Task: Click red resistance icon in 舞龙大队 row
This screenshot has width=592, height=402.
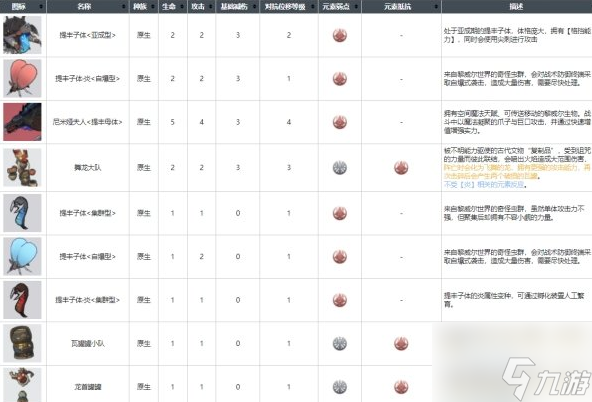Action: click(401, 168)
